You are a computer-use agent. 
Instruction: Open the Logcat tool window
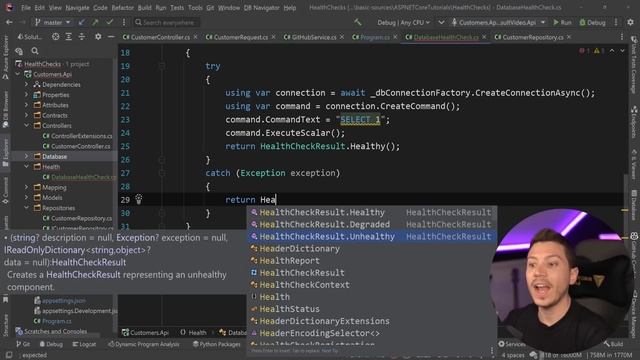click(x=84, y=344)
